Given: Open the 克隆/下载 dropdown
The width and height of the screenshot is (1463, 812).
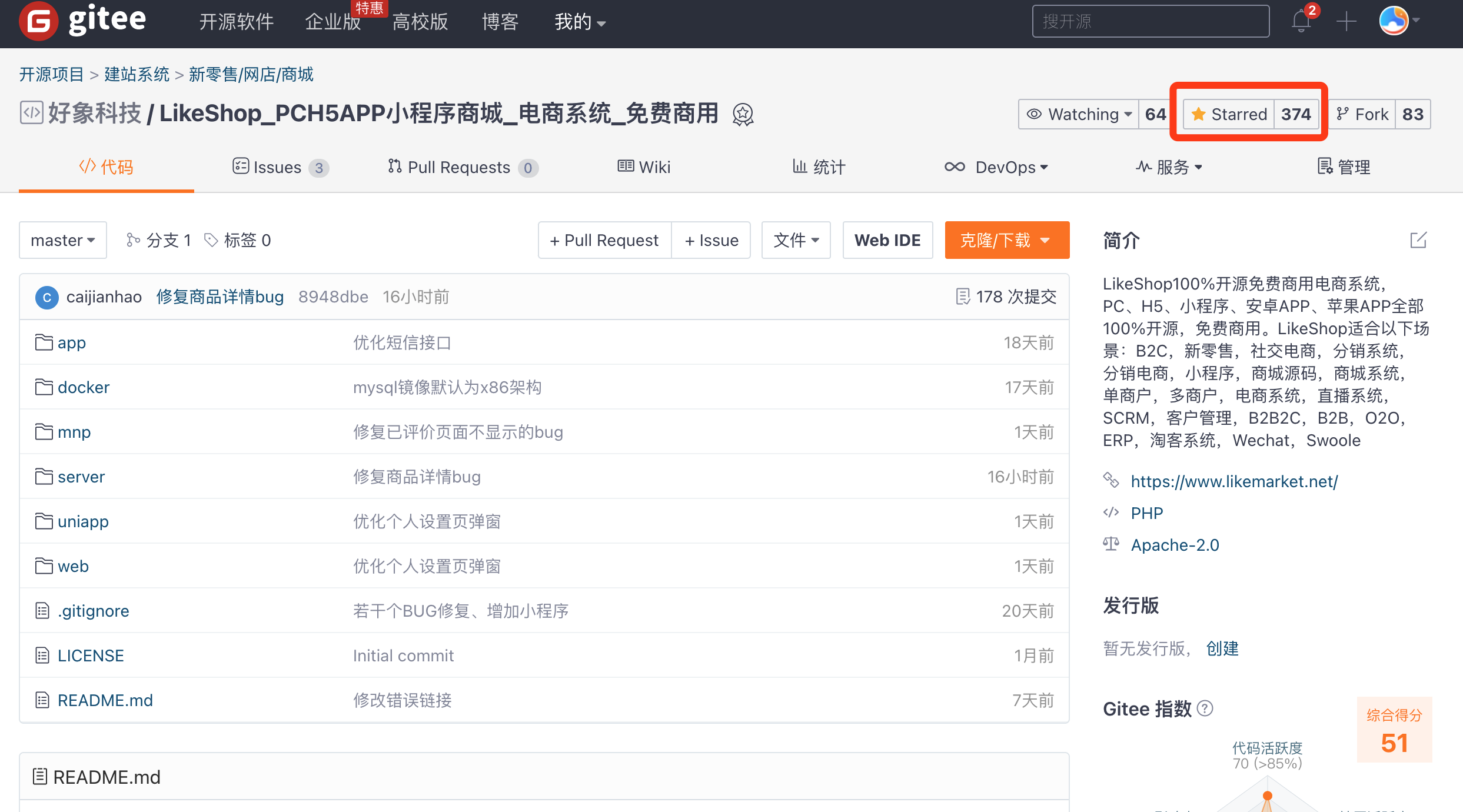Looking at the screenshot, I should coord(1007,240).
